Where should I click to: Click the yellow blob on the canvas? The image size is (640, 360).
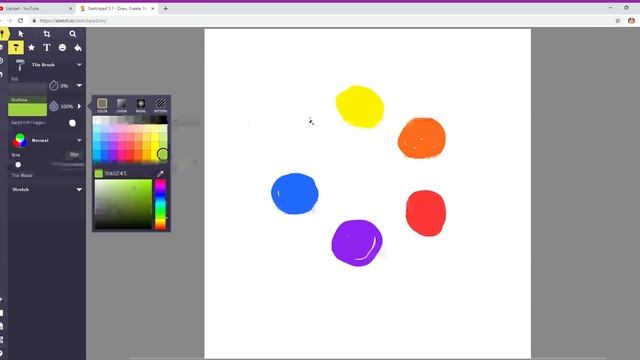click(360, 107)
